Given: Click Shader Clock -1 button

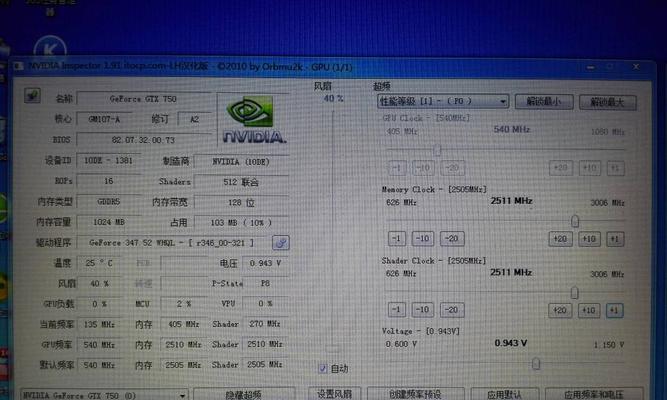Looking at the screenshot, I should 396,310.
